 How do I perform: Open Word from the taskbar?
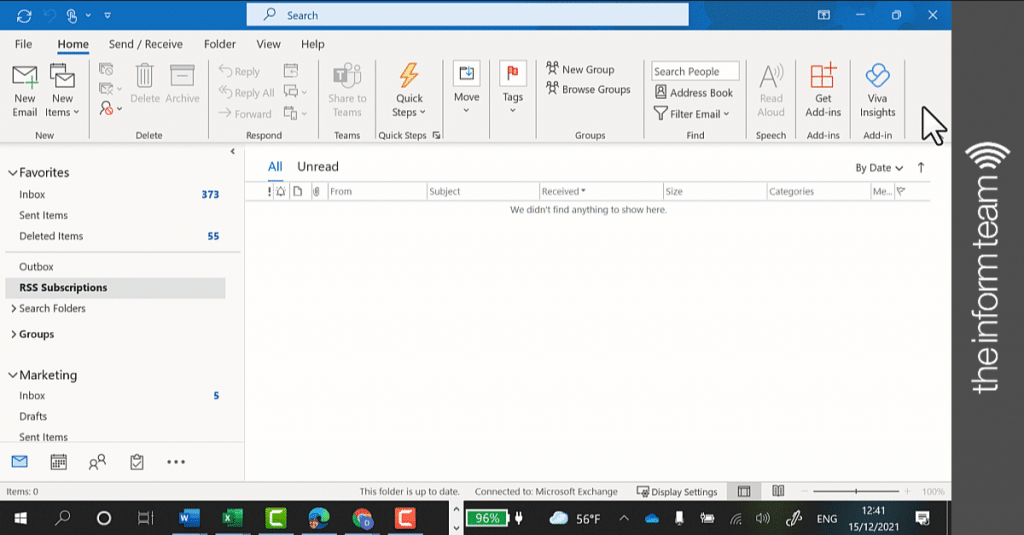189,518
